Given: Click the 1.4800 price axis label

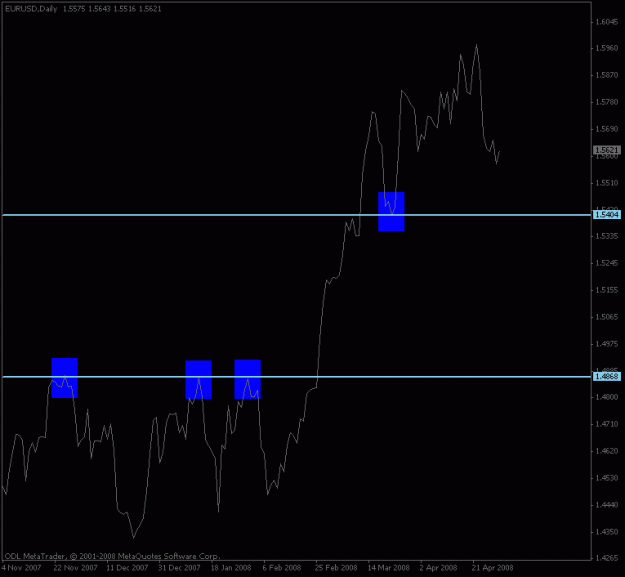Looking at the screenshot, I should tap(607, 397).
